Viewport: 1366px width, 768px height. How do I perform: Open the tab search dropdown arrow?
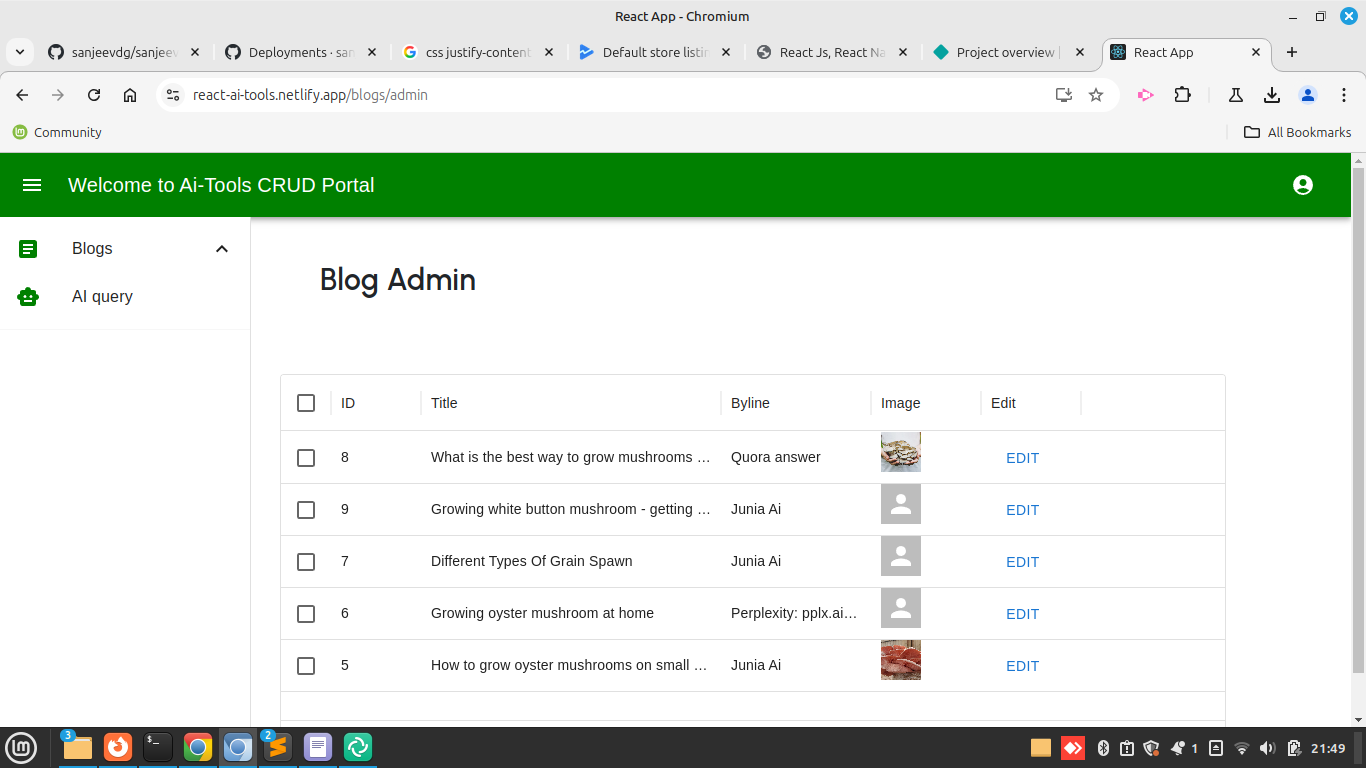pos(19,51)
